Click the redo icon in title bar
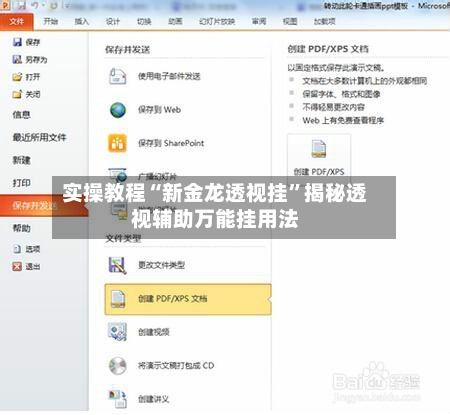450x415 pixels. click(54, 5)
